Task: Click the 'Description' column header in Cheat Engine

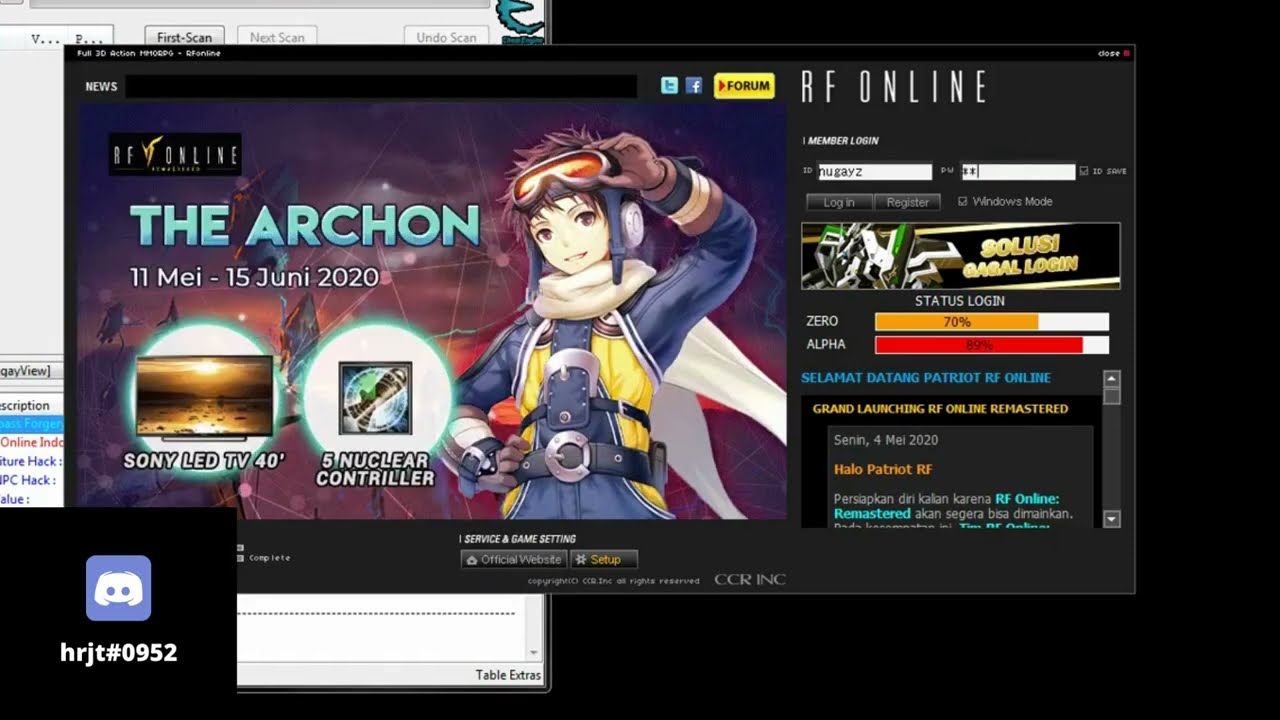Action: [x=26, y=405]
